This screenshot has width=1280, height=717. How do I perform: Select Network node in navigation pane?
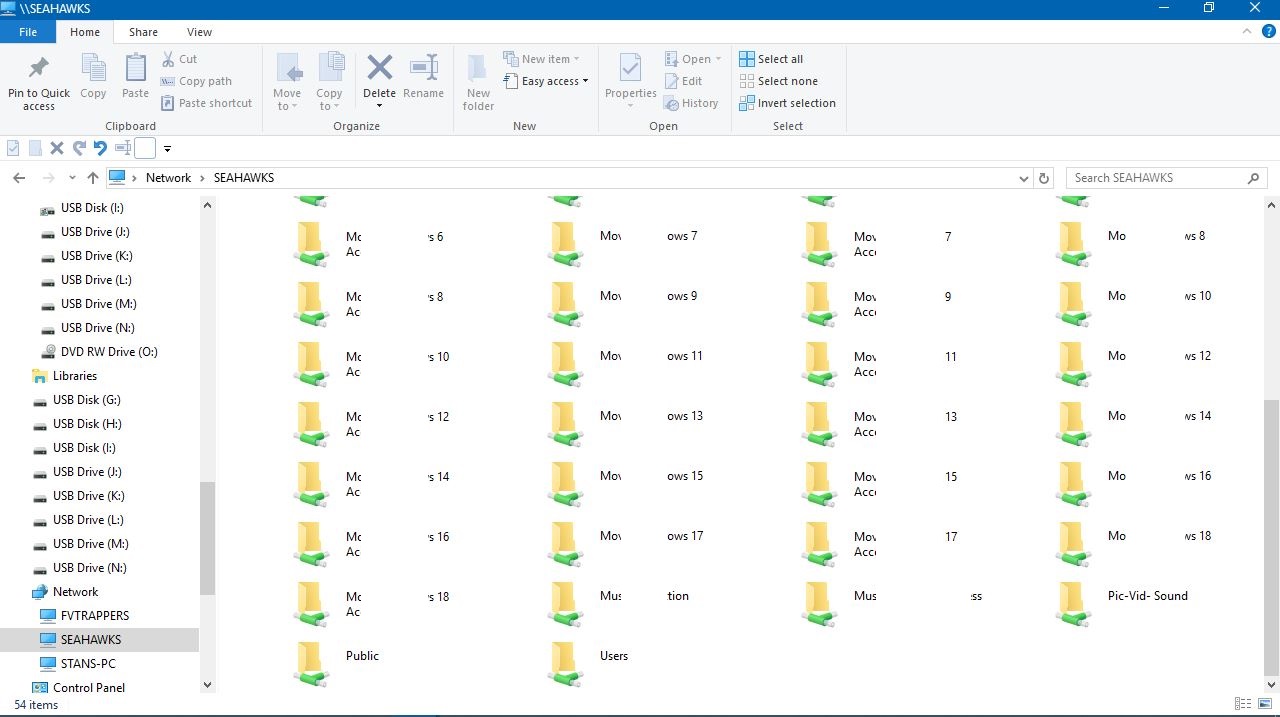tap(65, 592)
